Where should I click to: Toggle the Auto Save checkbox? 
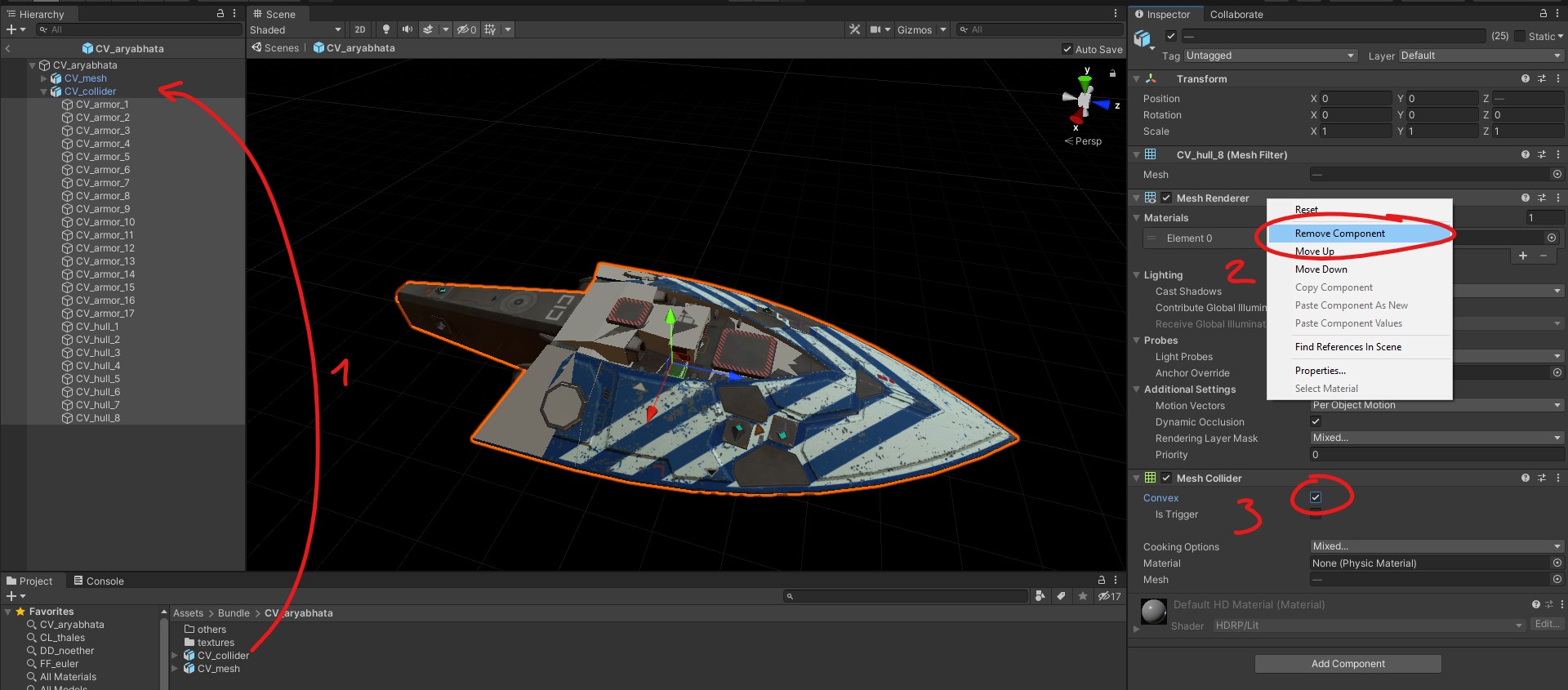tap(1067, 49)
